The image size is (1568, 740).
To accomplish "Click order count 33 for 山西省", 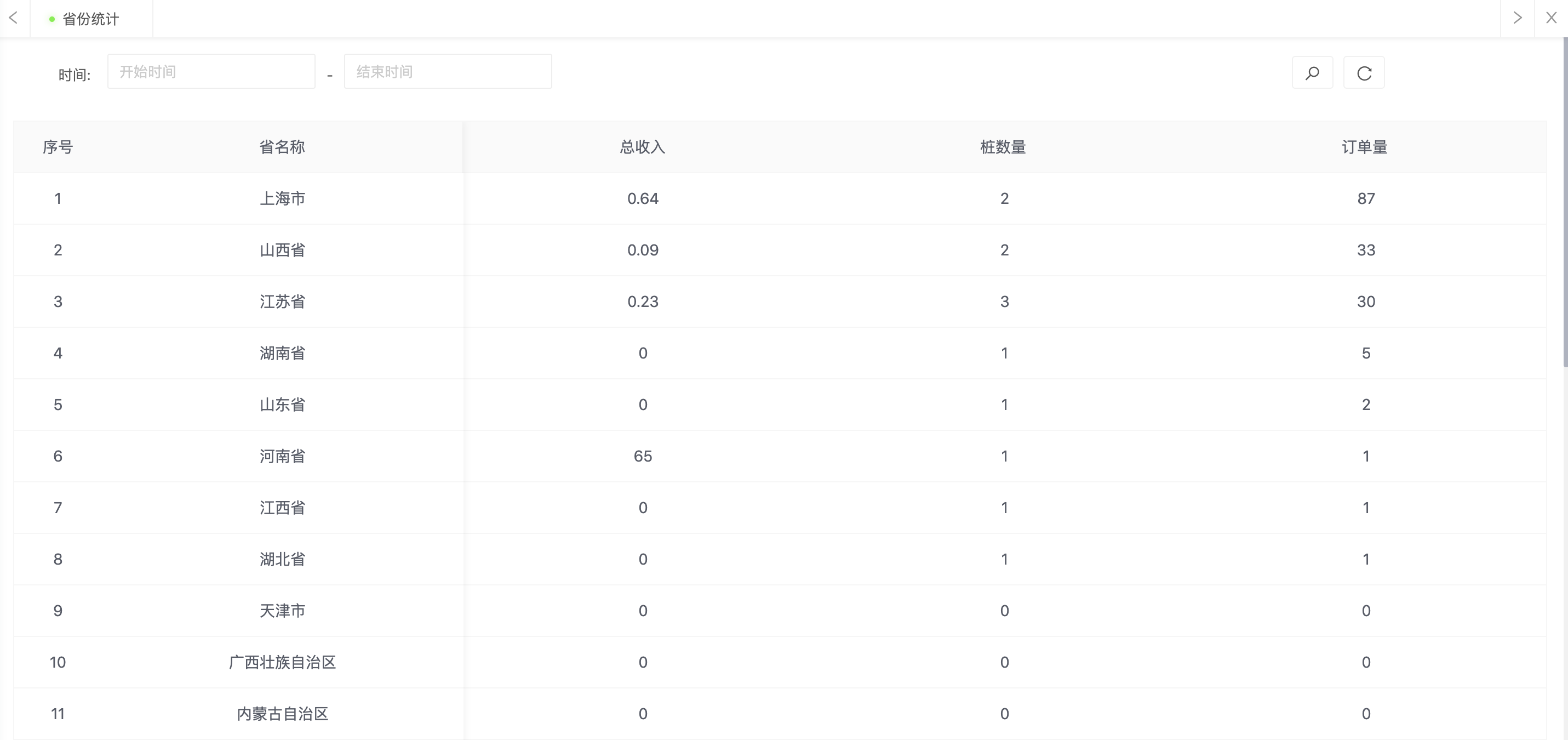I will click(1366, 251).
